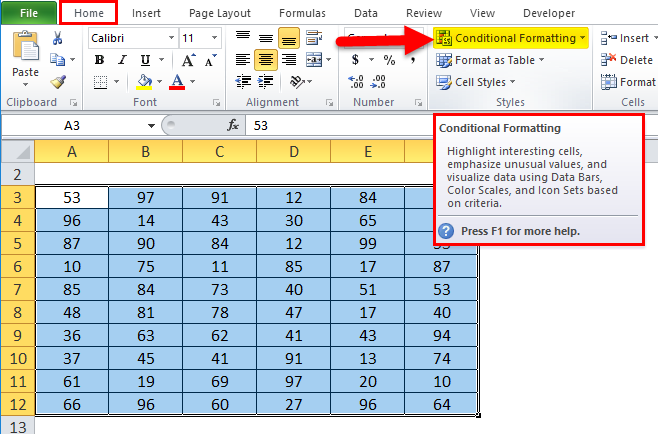Screen dimensions: 658x434
Task: Switch to the View tab
Action: click(x=482, y=13)
